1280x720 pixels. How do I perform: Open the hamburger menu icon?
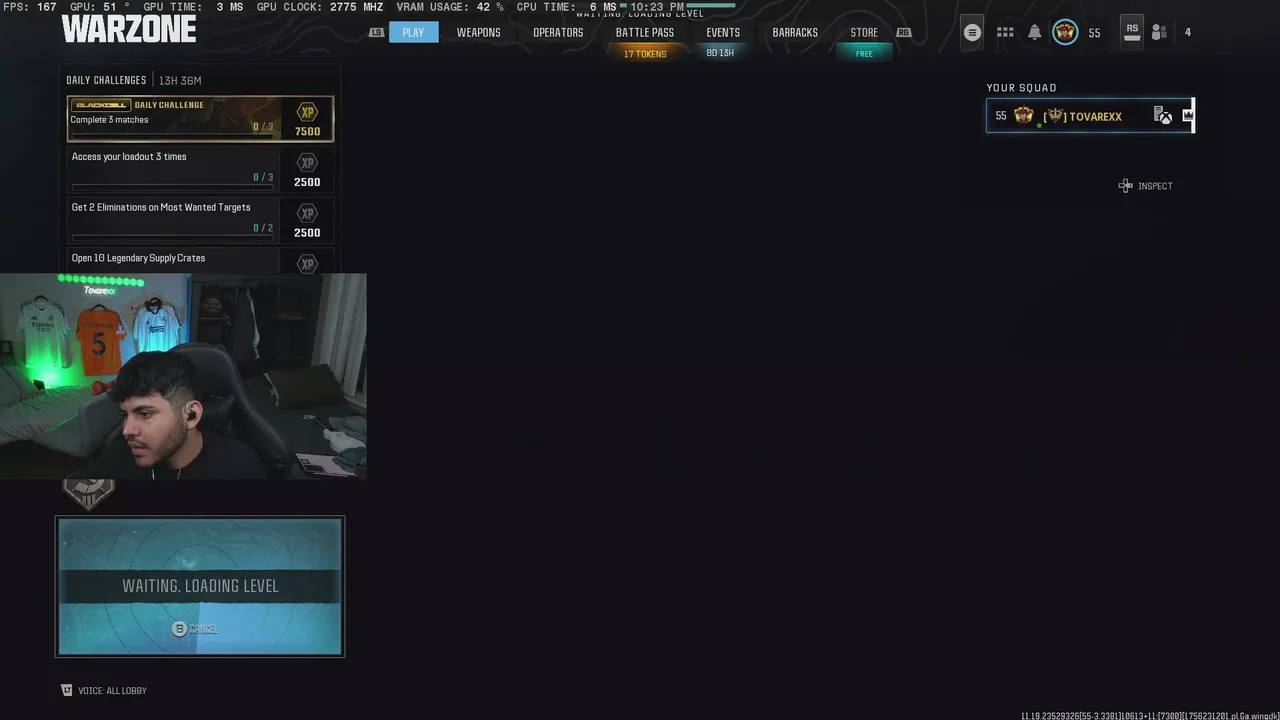[x=972, y=32]
